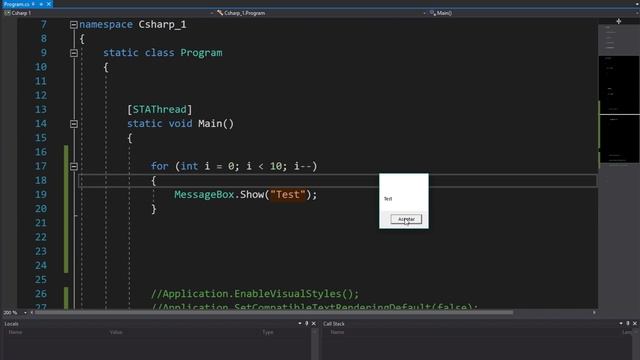Click the Name column header in Call Stack
The height and width of the screenshot is (360, 640).
pyautogui.click(x=337, y=332)
